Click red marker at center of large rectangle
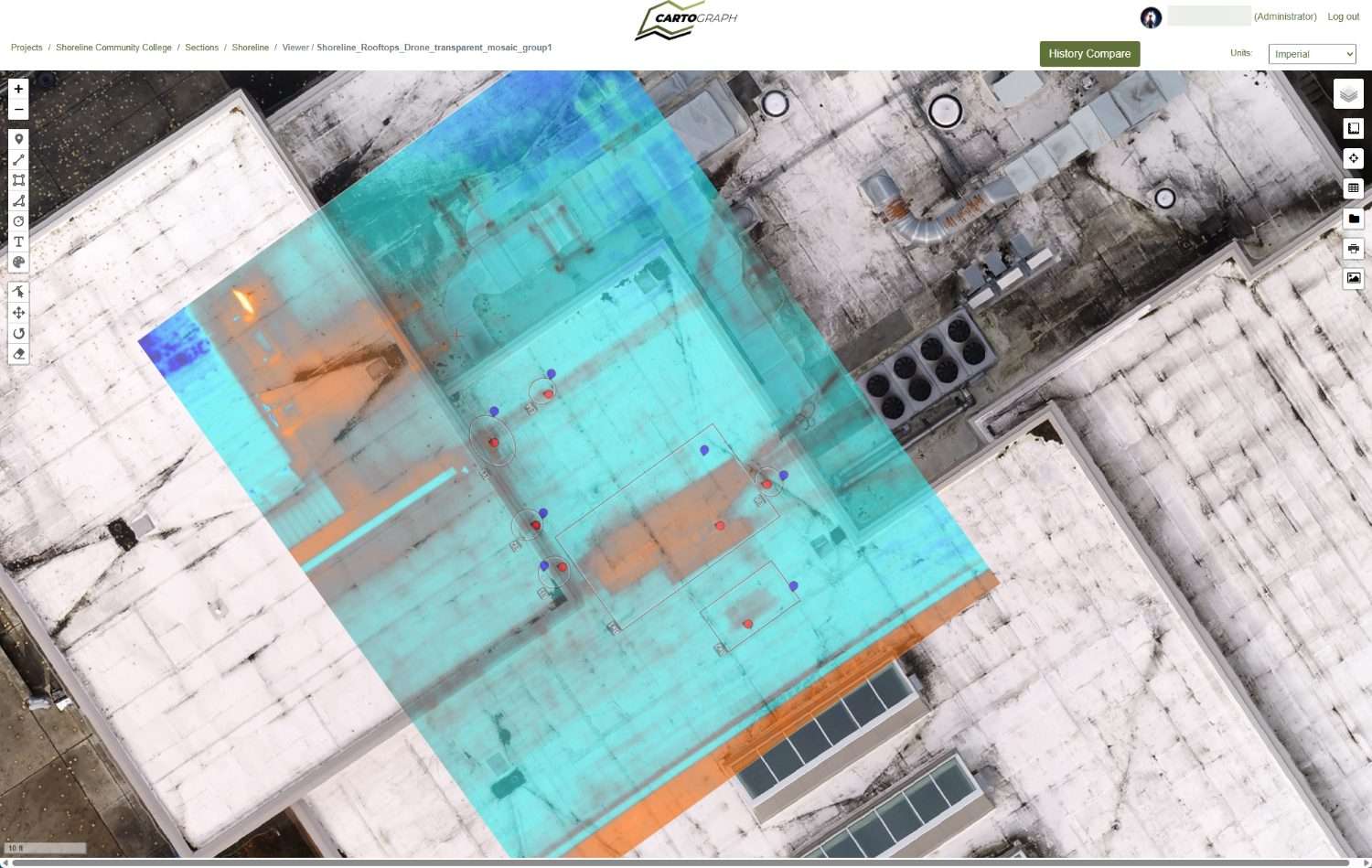The width and height of the screenshot is (1372, 868). (720, 526)
